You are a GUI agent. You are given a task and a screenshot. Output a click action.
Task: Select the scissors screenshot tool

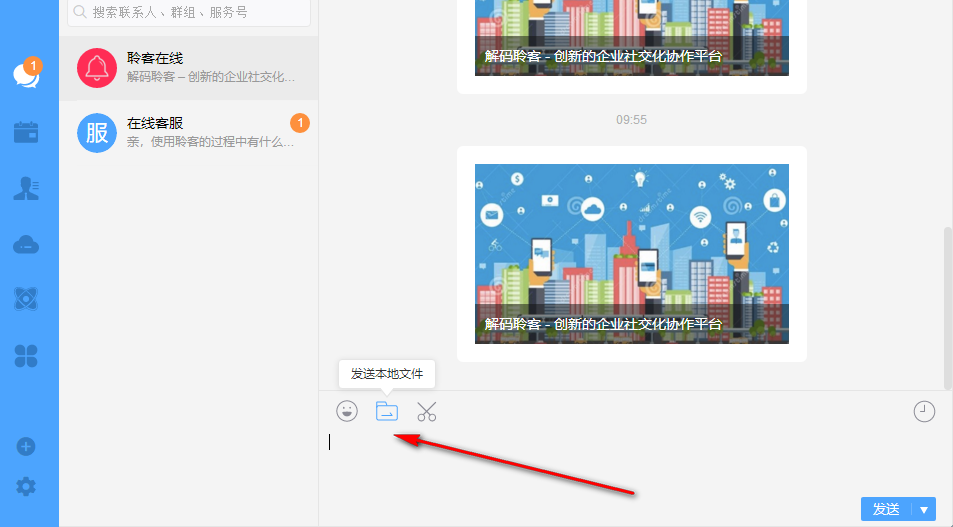point(427,411)
